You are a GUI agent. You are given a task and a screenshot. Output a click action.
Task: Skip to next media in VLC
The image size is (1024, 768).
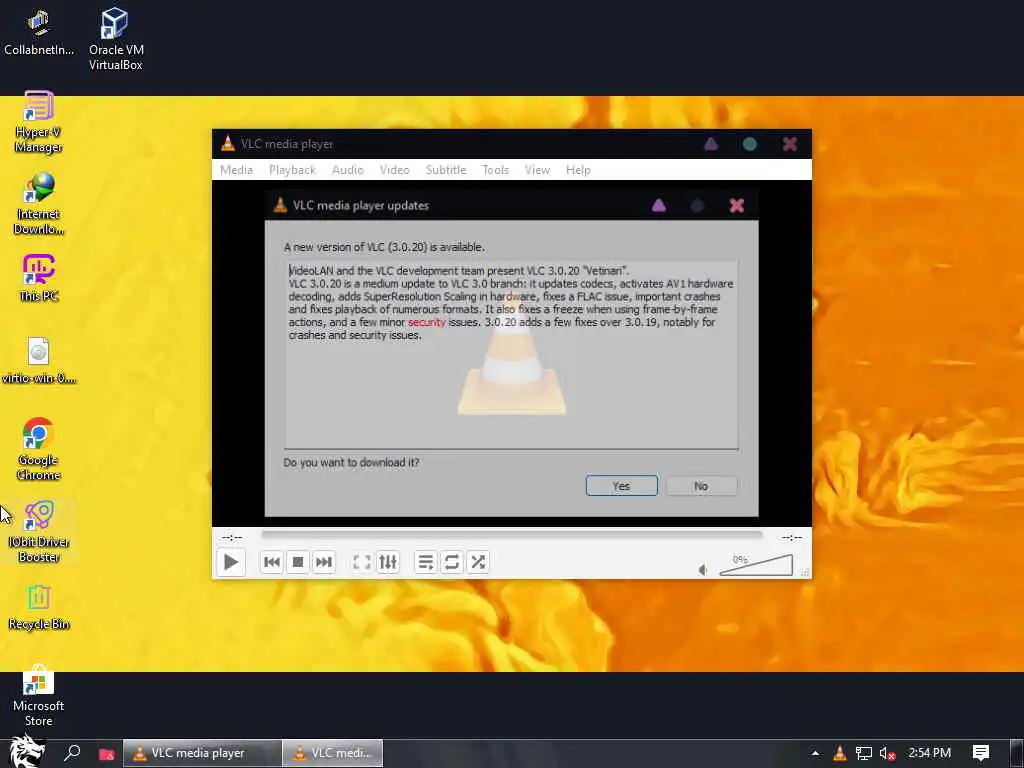click(324, 562)
